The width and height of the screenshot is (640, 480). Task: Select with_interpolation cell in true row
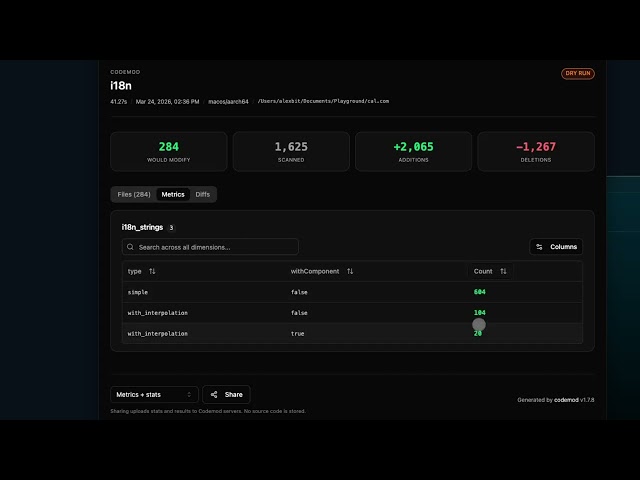[158, 334]
